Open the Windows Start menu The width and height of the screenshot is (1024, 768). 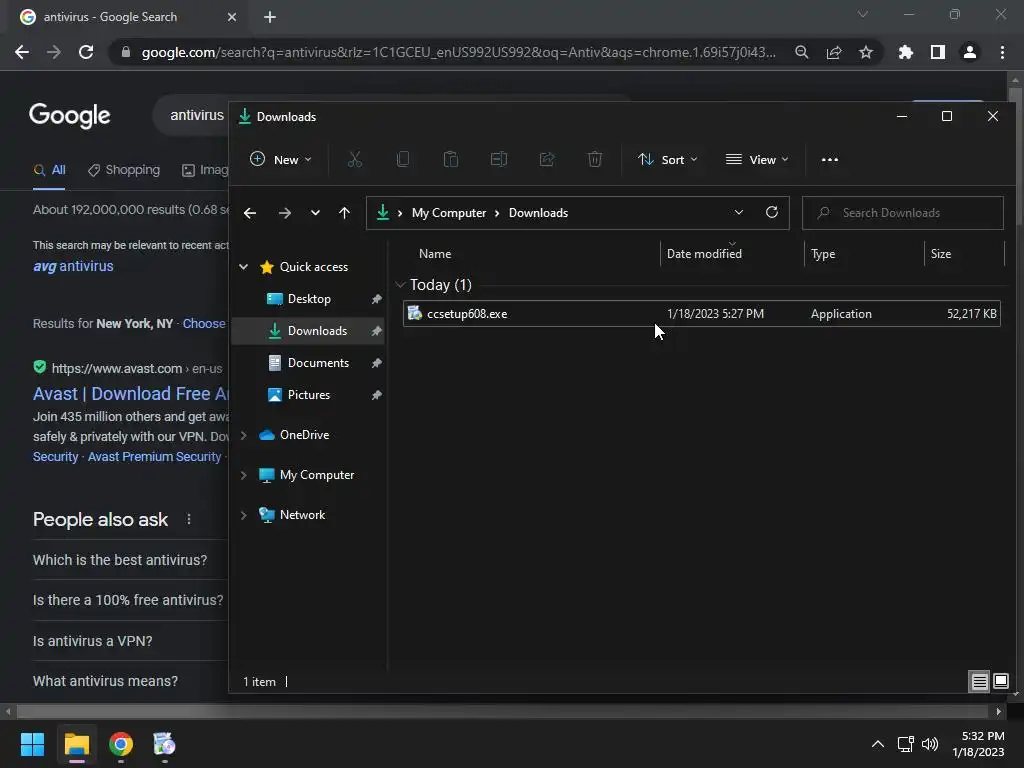click(32, 744)
